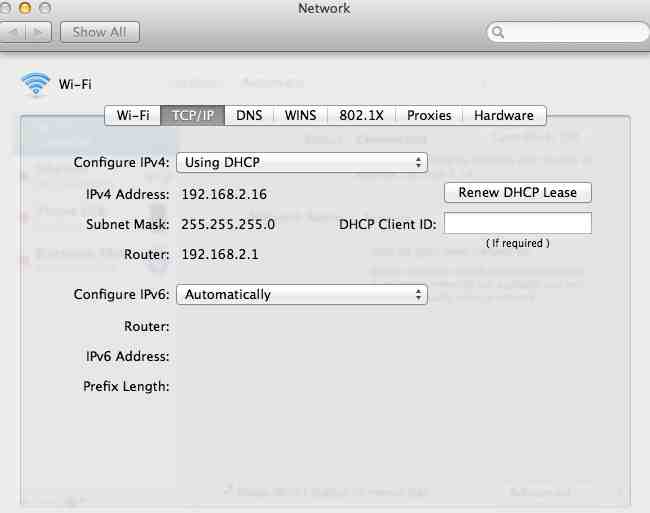The image size is (650, 513).
Task: Open the Configure IPv6 dropdown
Action: point(302,294)
